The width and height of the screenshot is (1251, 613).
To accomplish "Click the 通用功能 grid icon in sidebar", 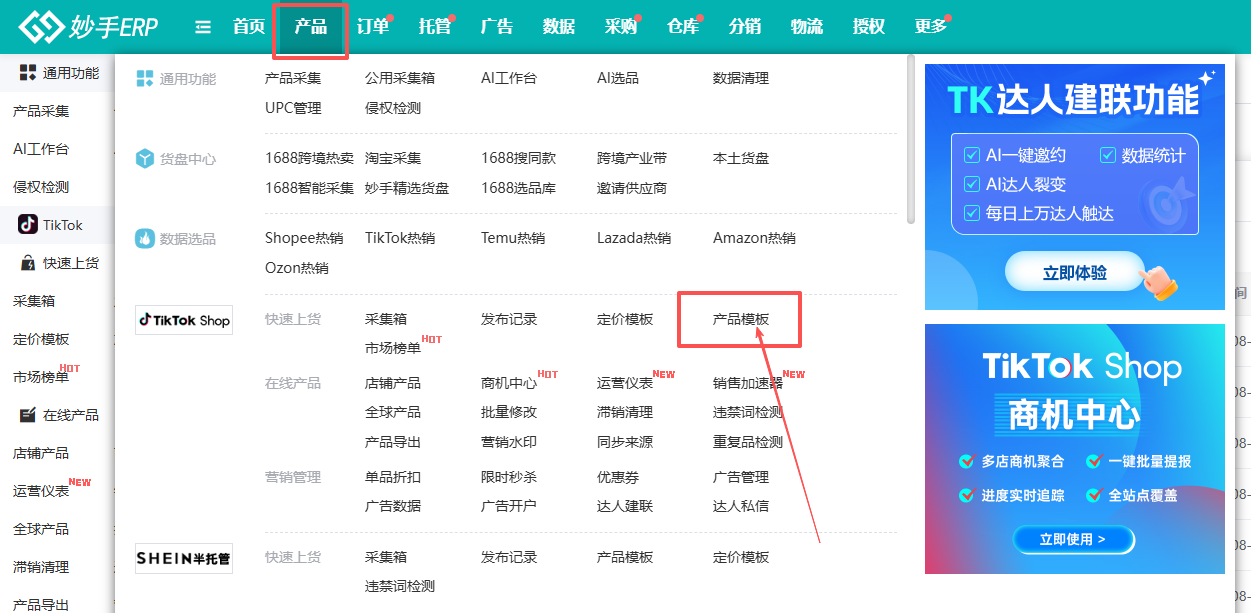I will 28,72.
